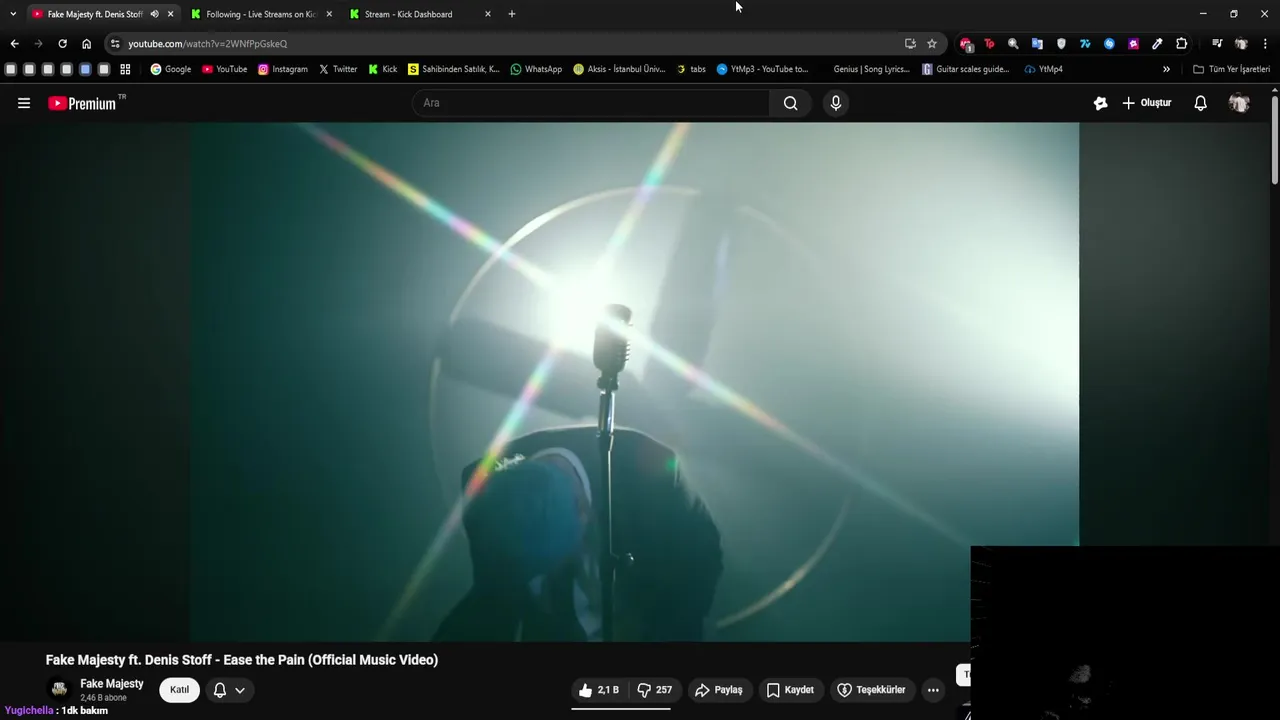This screenshot has width=1280, height=720.
Task: Open WhatsApp bookmark
Action: [536, 69]
